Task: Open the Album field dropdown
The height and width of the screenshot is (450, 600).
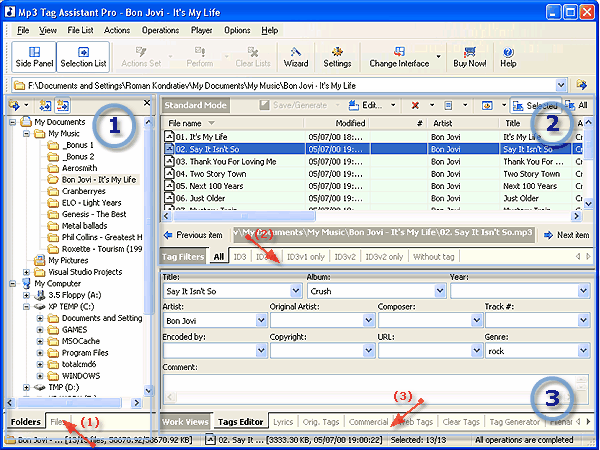Action: 440,291
